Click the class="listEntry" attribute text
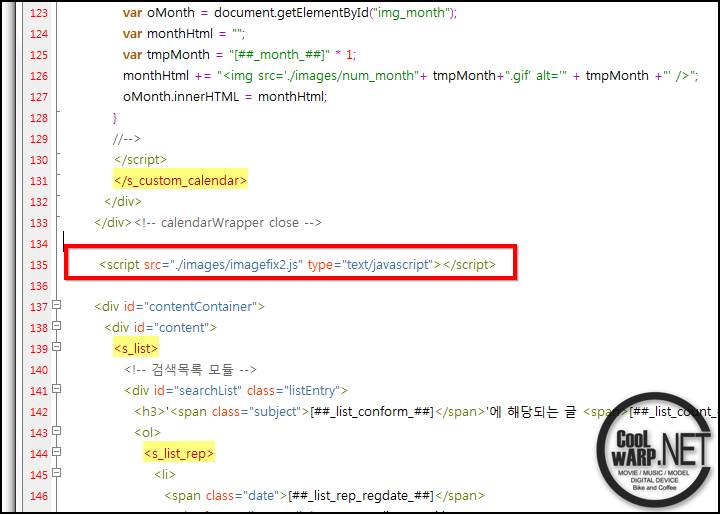 click(x=293, y=390)
